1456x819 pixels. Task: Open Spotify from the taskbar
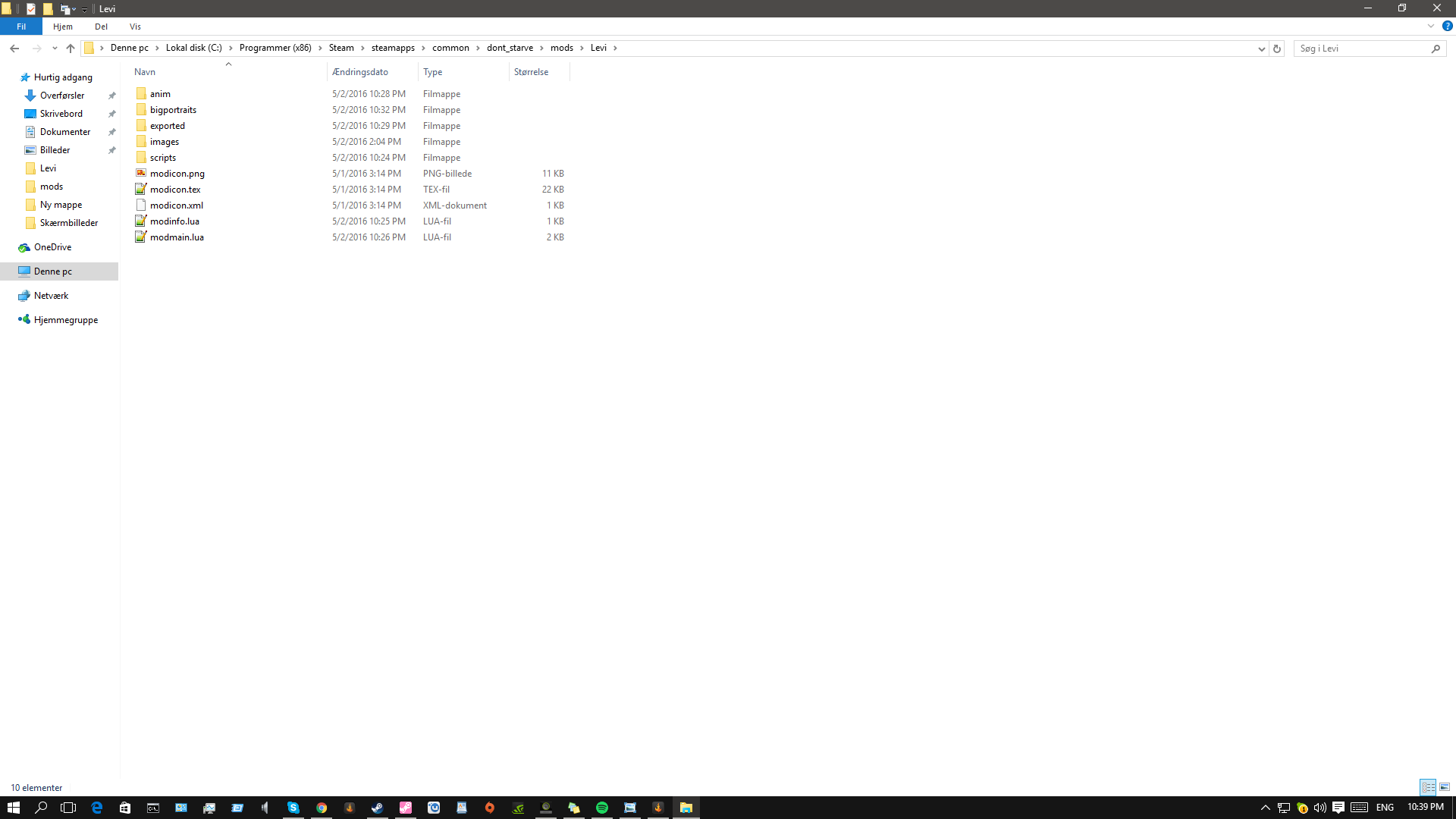[602, 808]
